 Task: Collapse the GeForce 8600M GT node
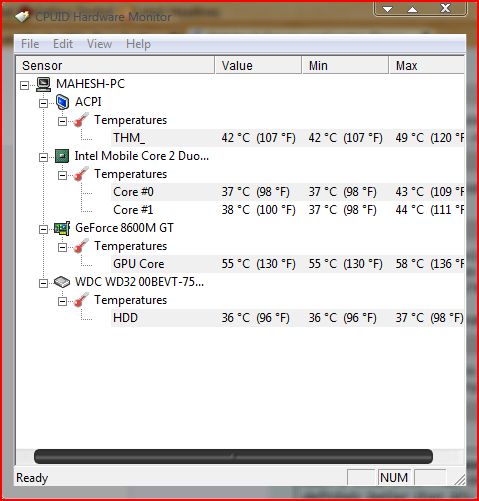coord(43,229)
